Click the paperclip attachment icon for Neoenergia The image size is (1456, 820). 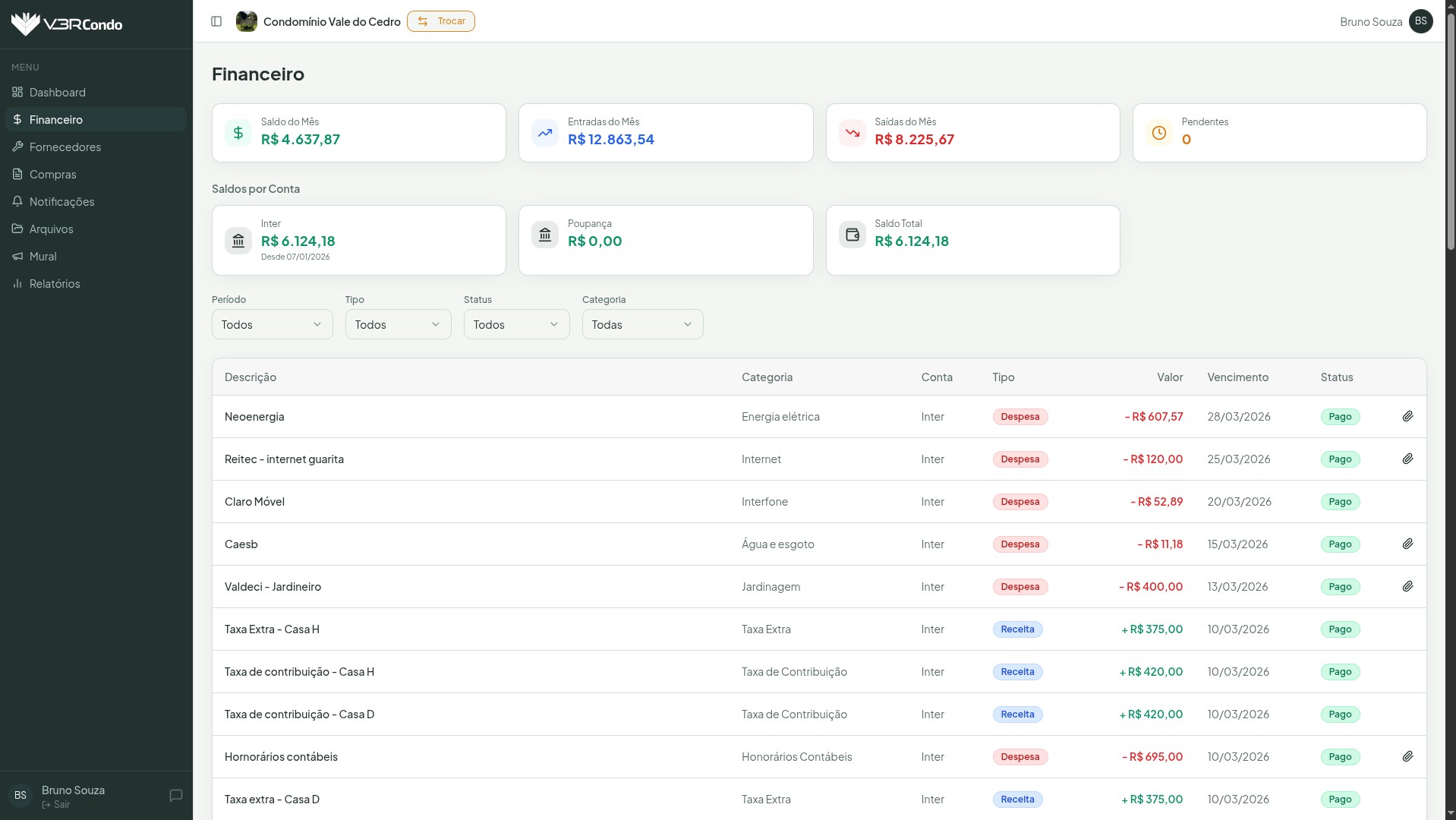pos(1407,416)
